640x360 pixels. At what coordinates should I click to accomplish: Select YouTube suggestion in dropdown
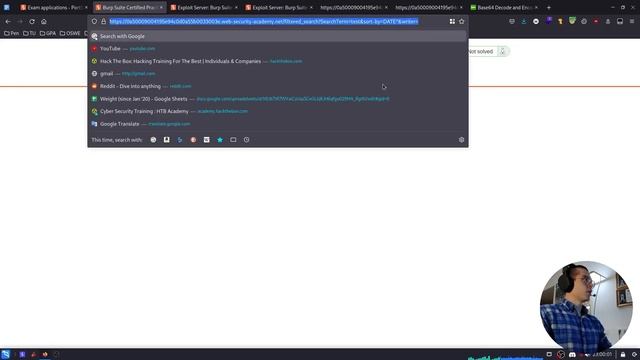pos(278,49)
